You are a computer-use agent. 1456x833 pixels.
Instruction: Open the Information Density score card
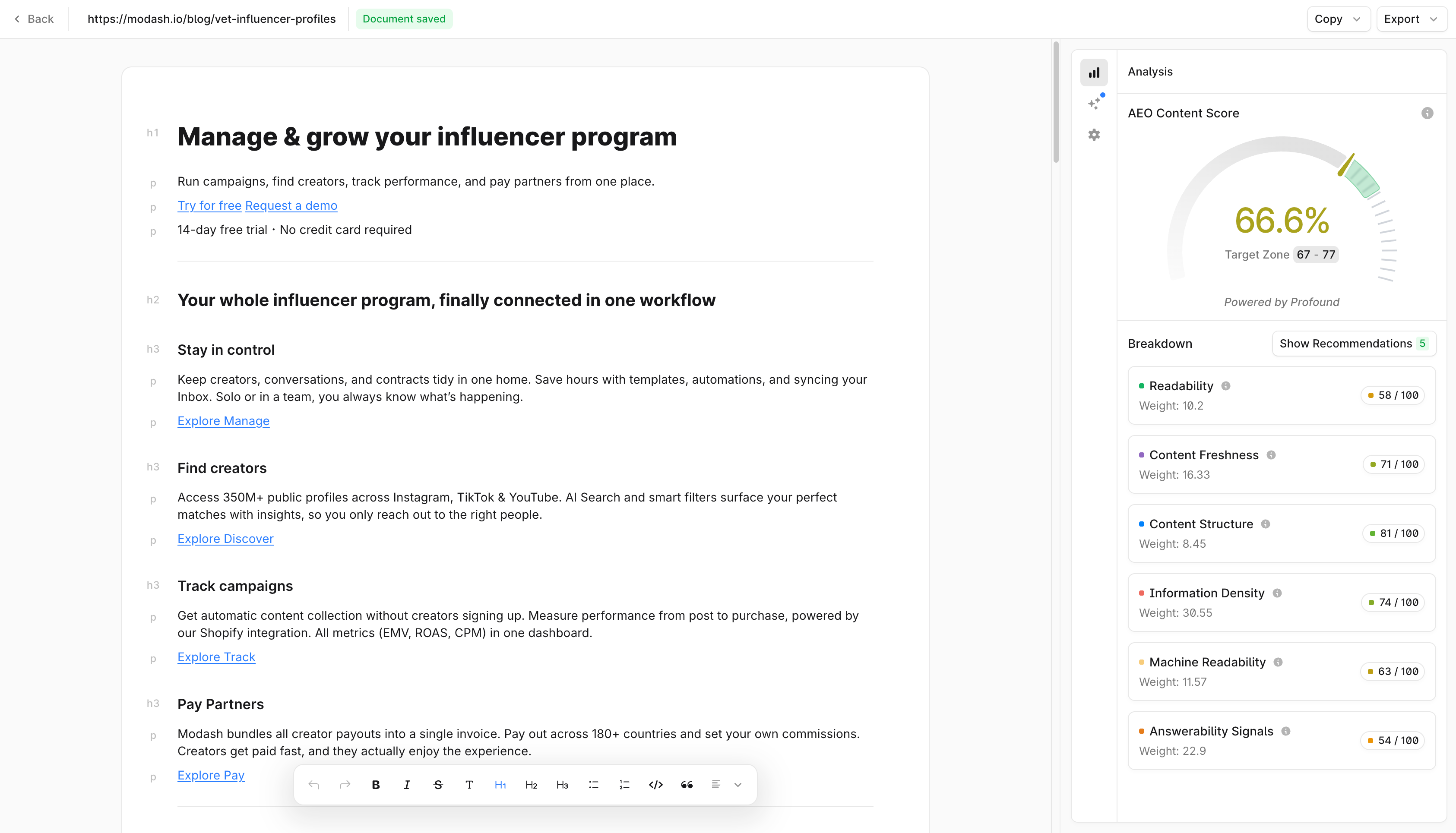[1282, 603]
